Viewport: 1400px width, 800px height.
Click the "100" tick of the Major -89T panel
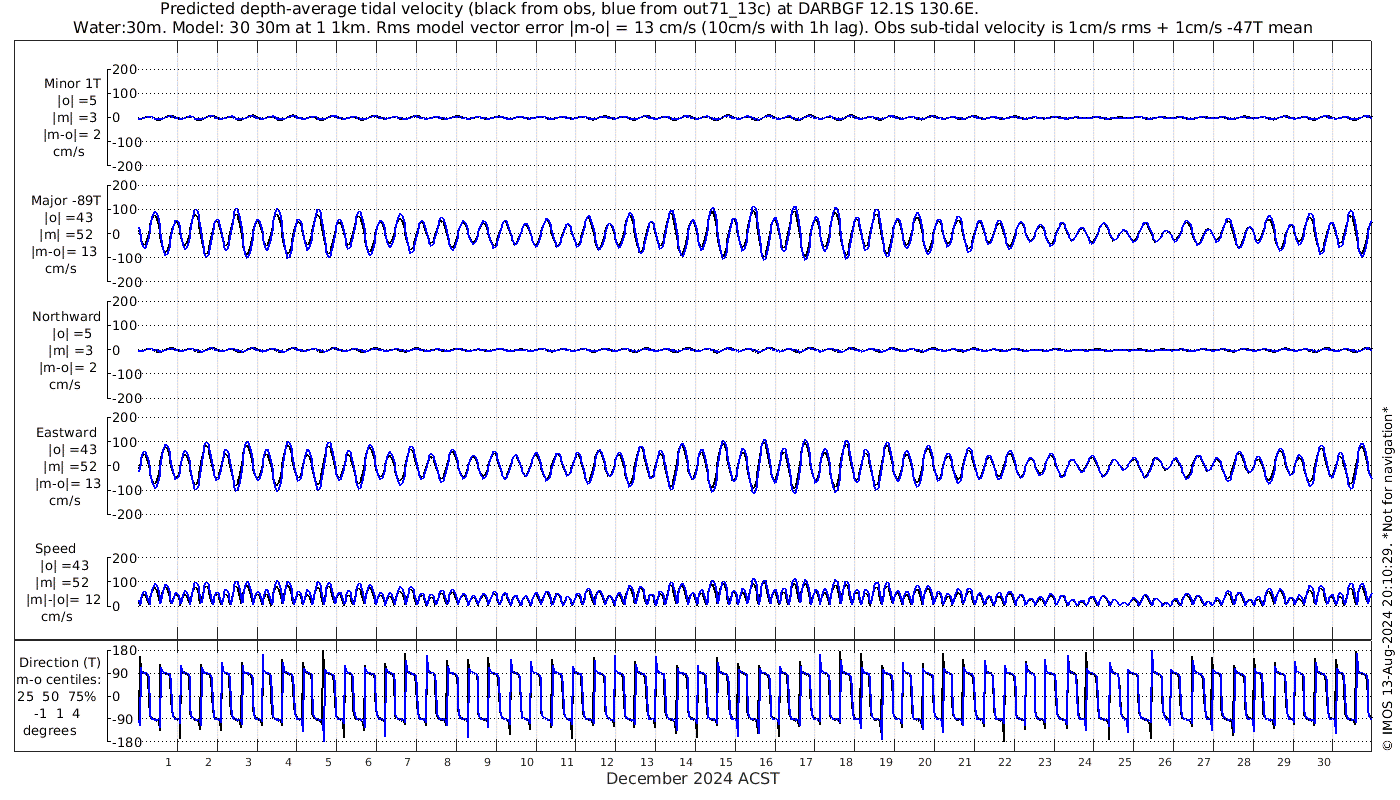point(124,210)
